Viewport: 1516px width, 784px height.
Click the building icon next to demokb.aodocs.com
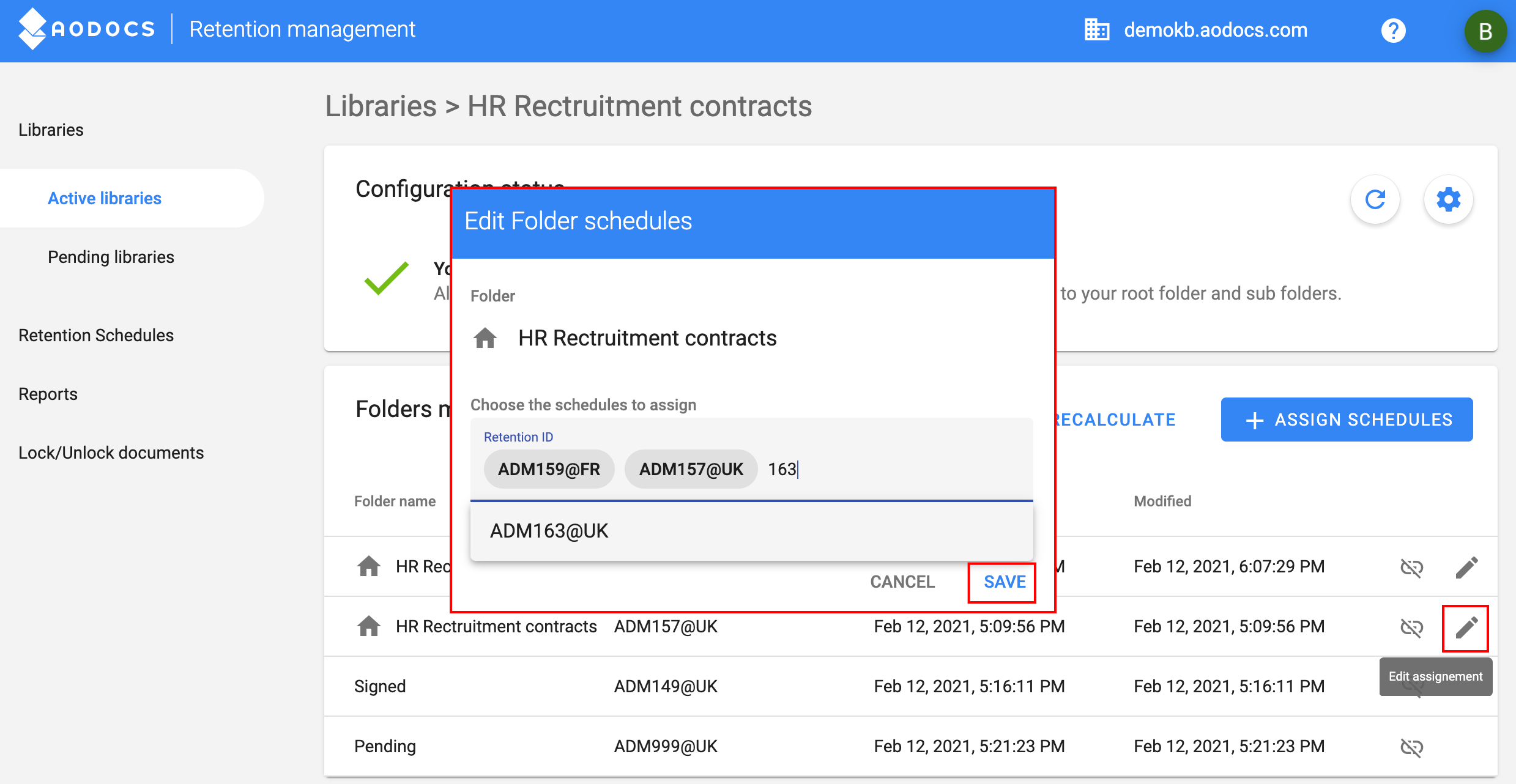(1096, 29)
